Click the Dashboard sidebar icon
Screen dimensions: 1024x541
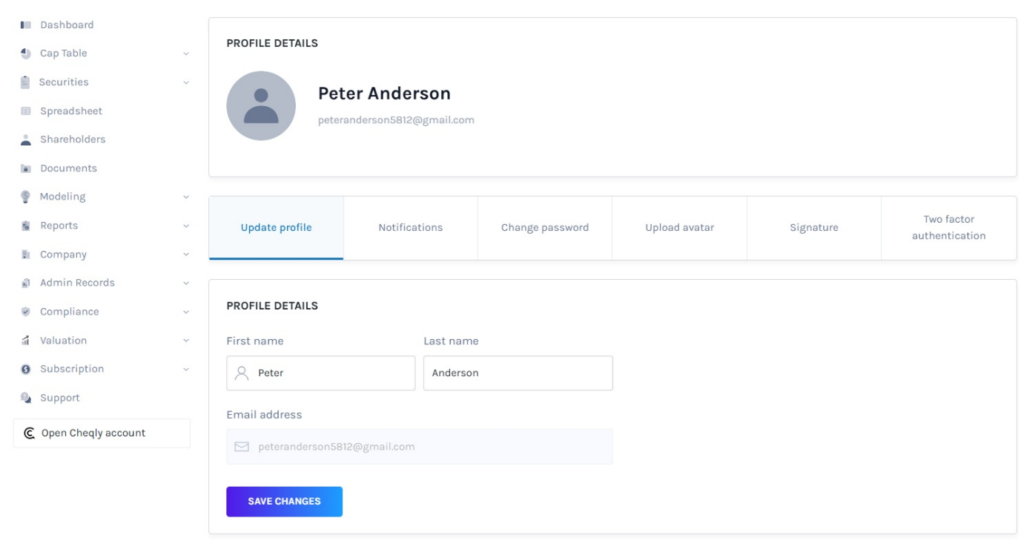[x=25, y=25]
